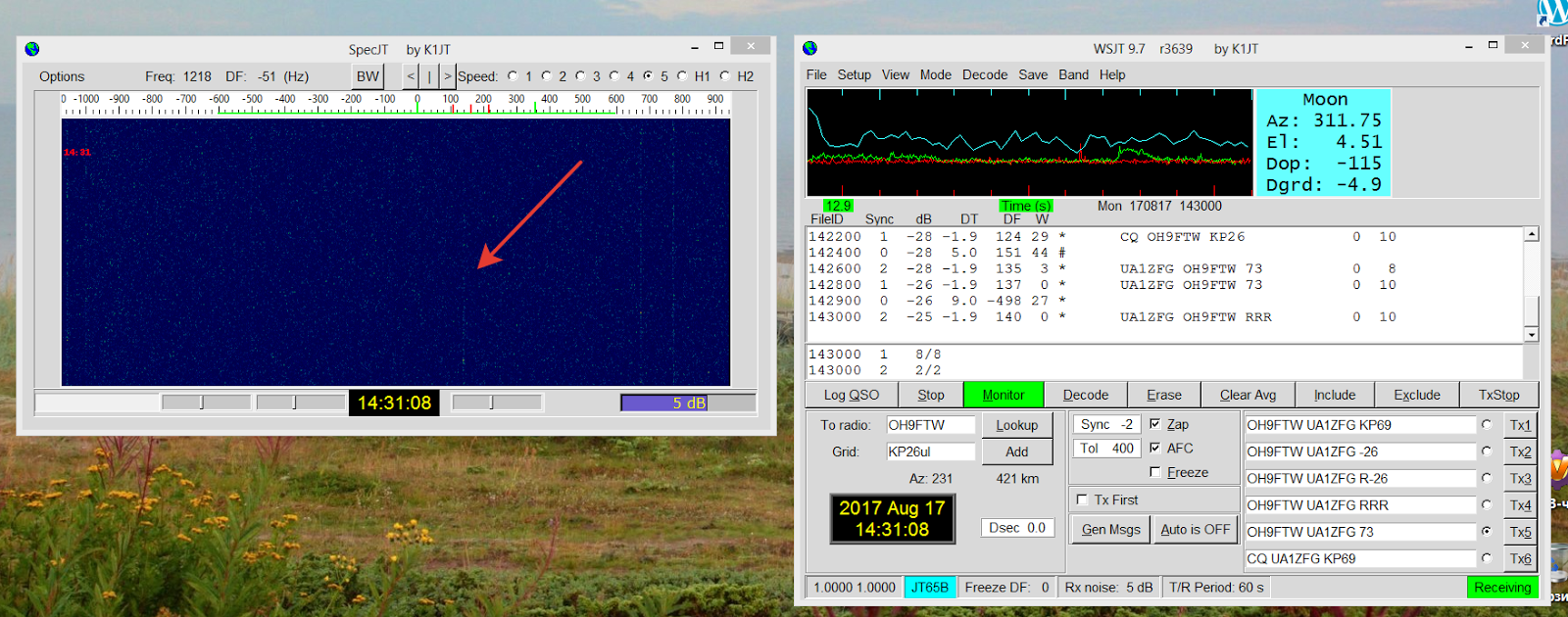Image resolution: width=1568 pixels, height=617 pixels.
Task: Click the Add button
Action: (x=1017, y=451)
